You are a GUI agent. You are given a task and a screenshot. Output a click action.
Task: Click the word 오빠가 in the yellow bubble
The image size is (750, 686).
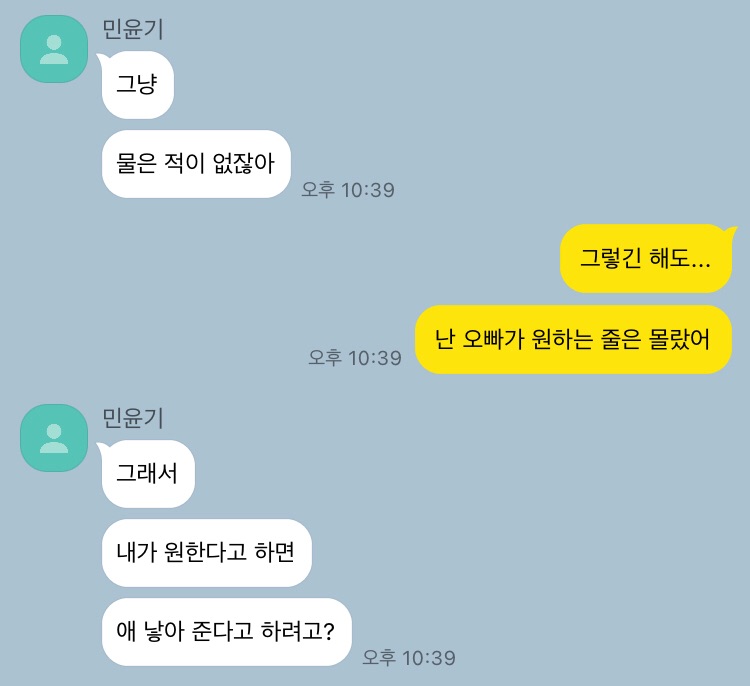point(494,340)
